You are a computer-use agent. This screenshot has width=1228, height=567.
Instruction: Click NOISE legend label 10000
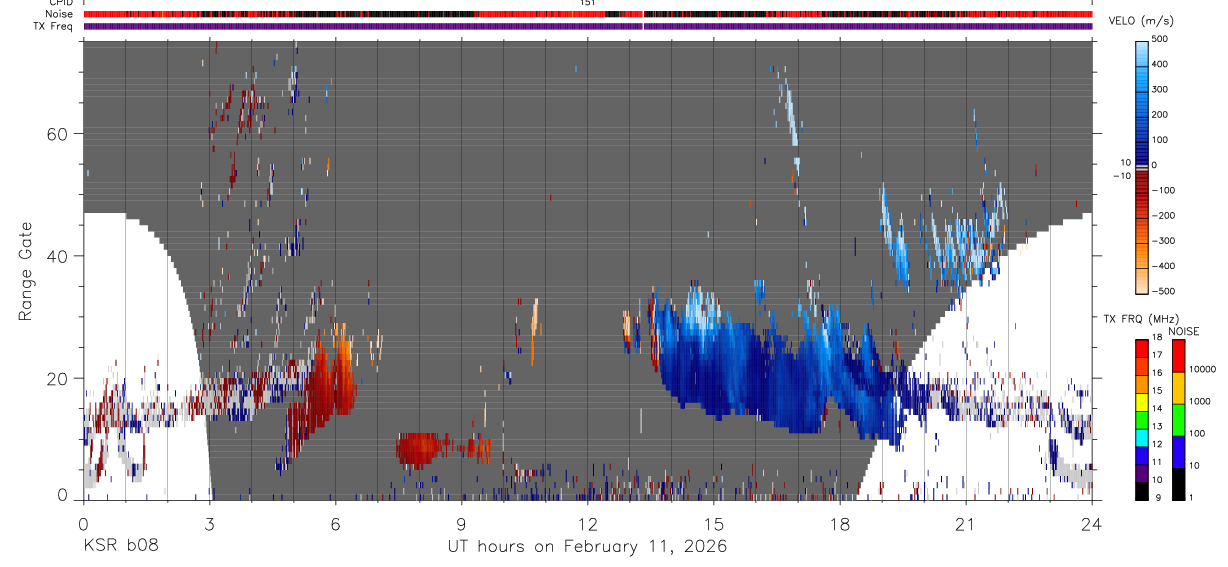(x=1201, y=370)
